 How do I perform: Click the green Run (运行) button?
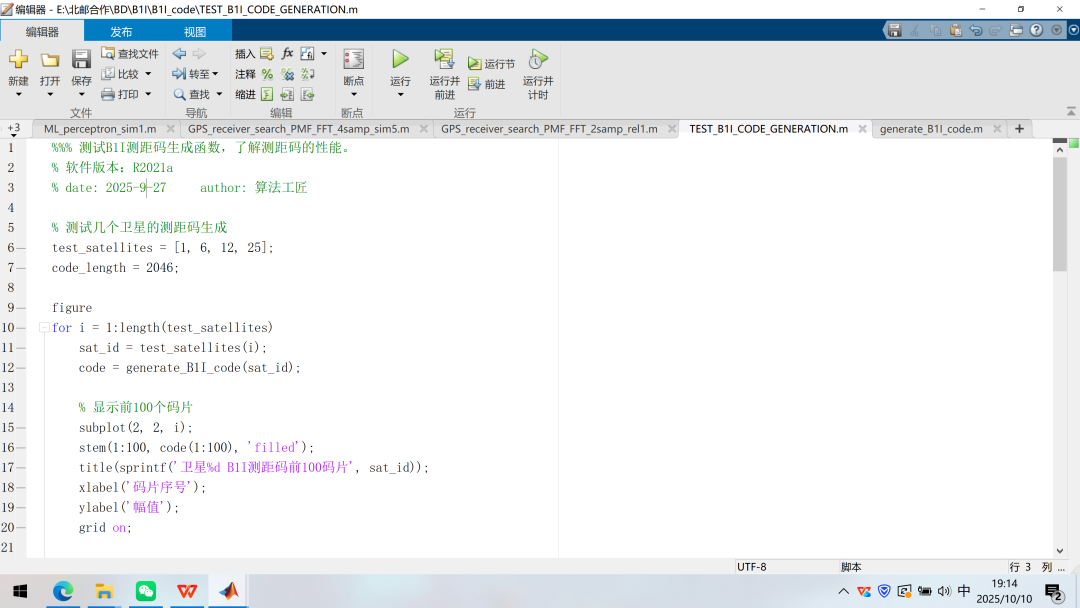pyautogui.click(x=400, y=60)
